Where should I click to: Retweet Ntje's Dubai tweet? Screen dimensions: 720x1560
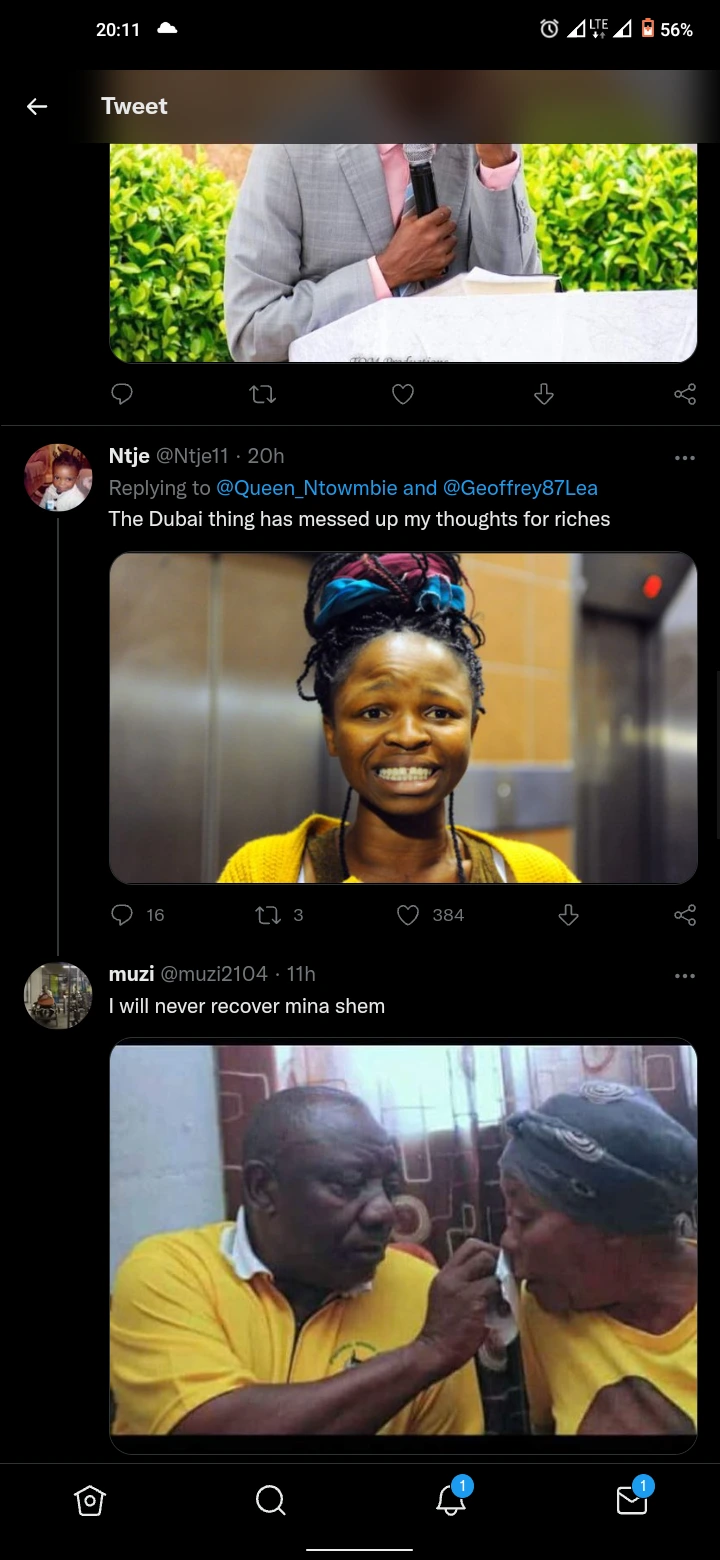tap(269, 915)
